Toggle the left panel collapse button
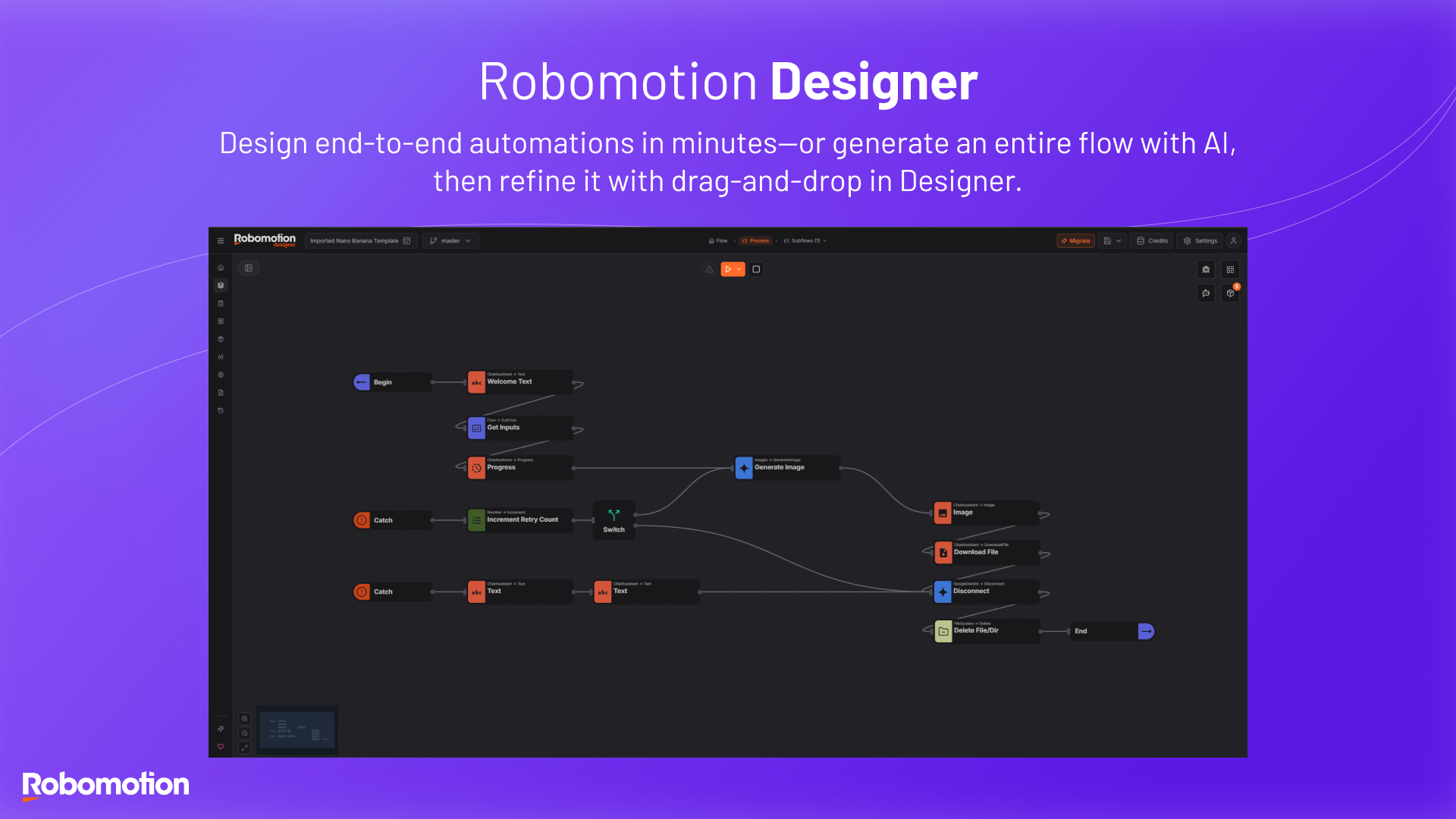 [248, 268]
